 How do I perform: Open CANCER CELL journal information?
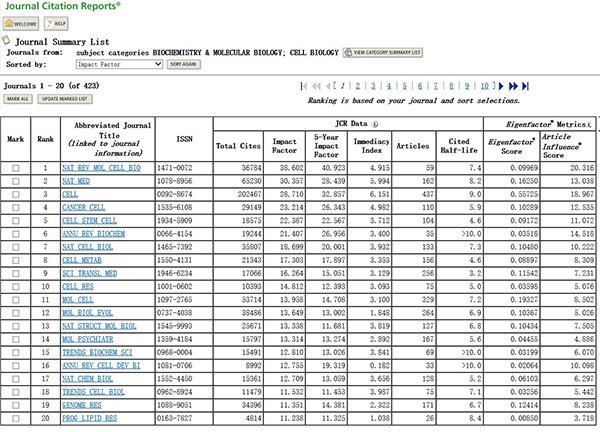pyautogui.click(x=83, y=207)
